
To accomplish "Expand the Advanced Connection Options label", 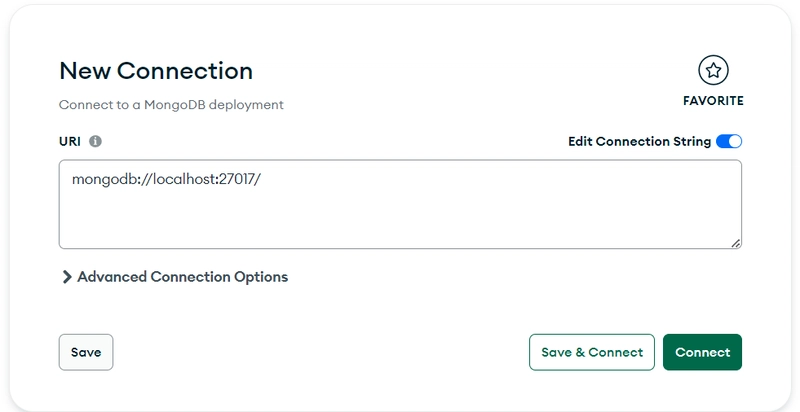I will pyautogui.click(x=182, y=277).
